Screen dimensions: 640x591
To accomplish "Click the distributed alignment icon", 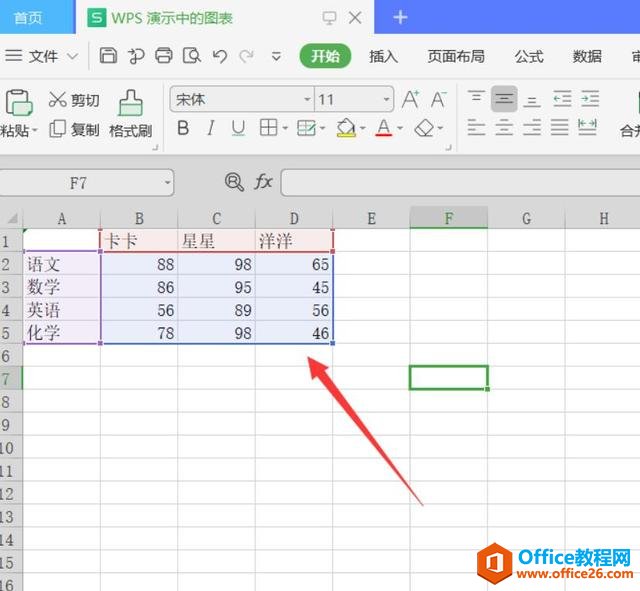I will click(x=587, y=127).
